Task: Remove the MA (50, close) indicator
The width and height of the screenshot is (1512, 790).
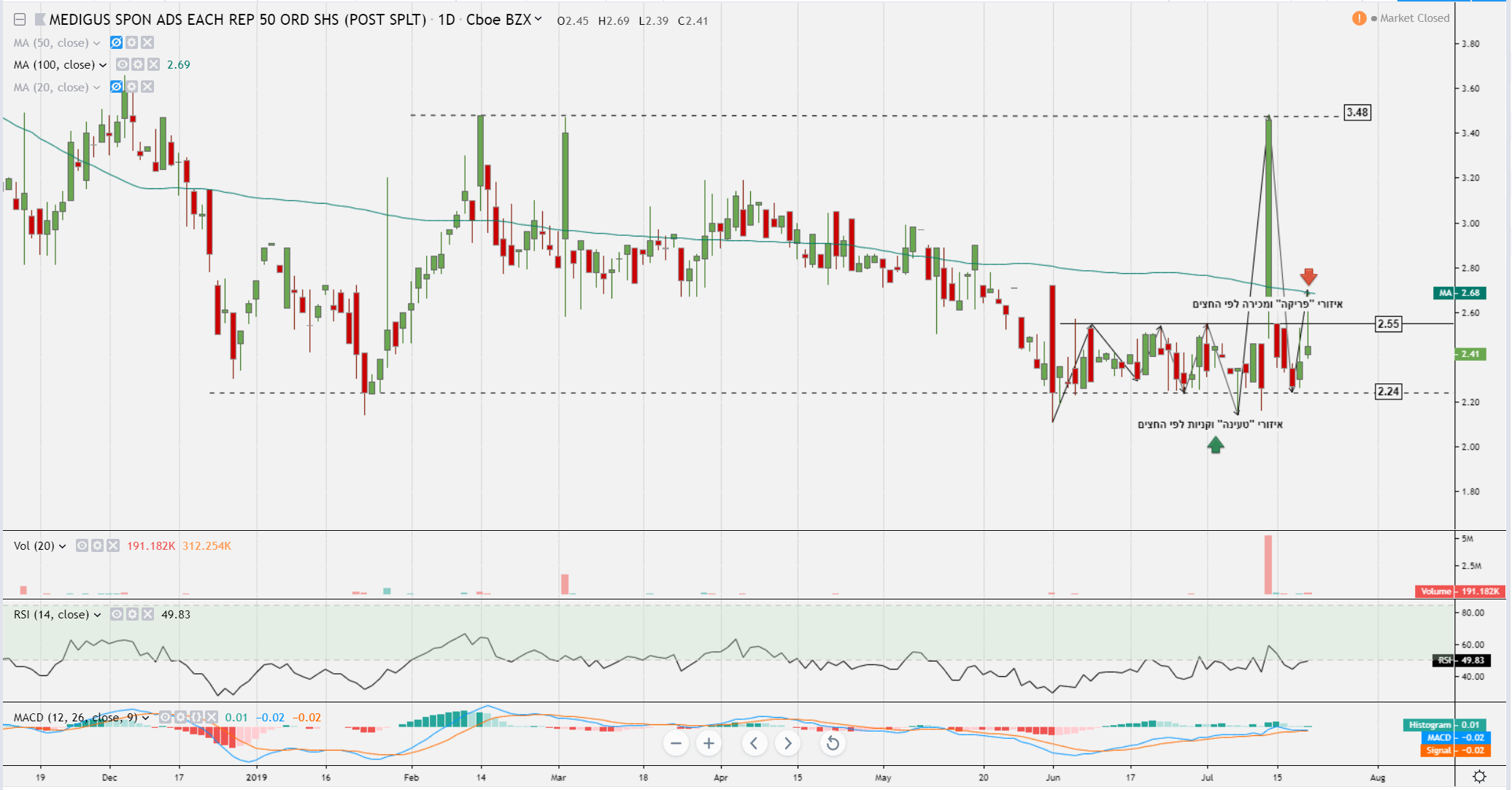Action: click(147, 42)
